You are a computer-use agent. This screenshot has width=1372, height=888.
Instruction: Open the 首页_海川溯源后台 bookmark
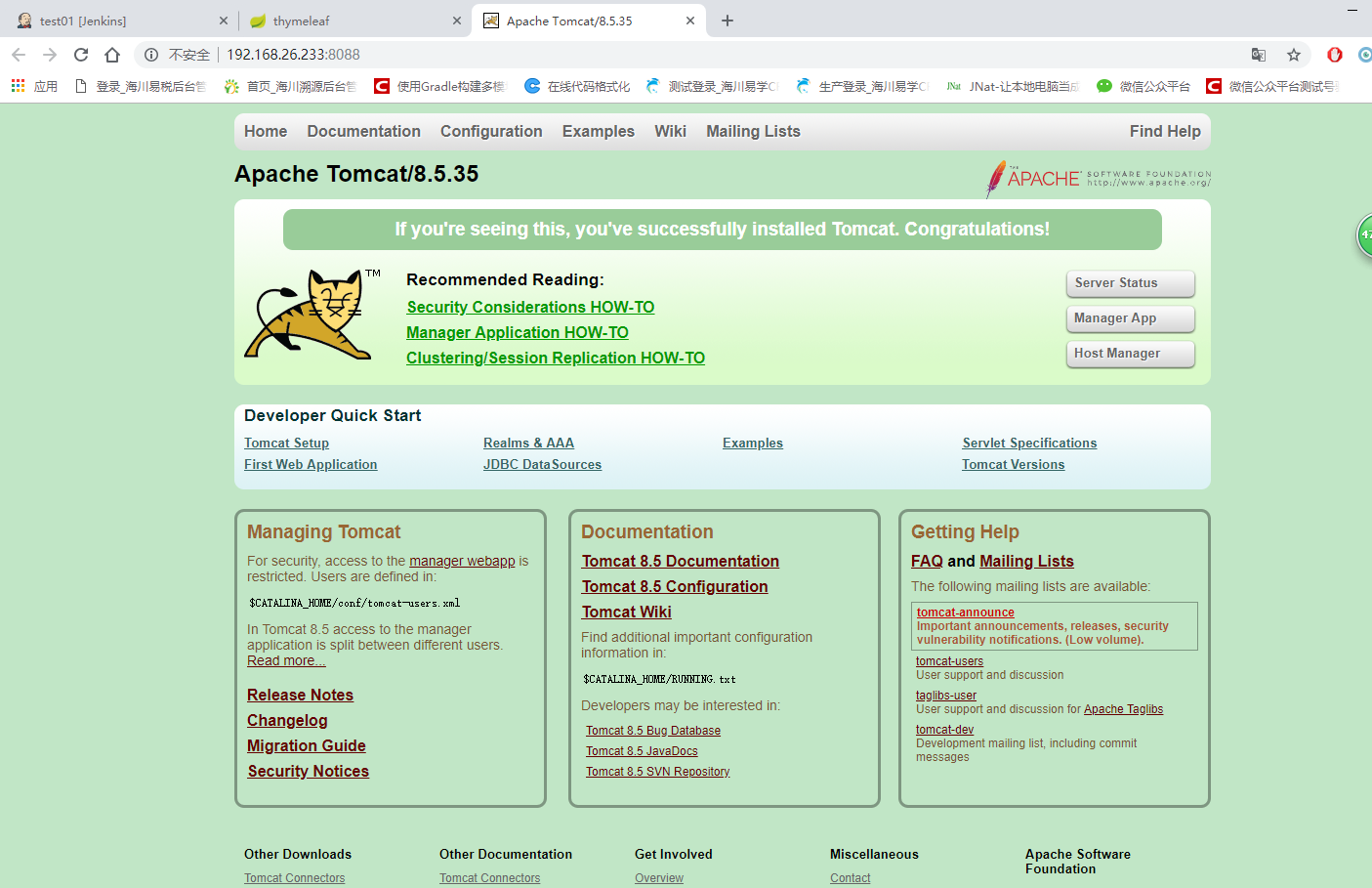[290, 86]
